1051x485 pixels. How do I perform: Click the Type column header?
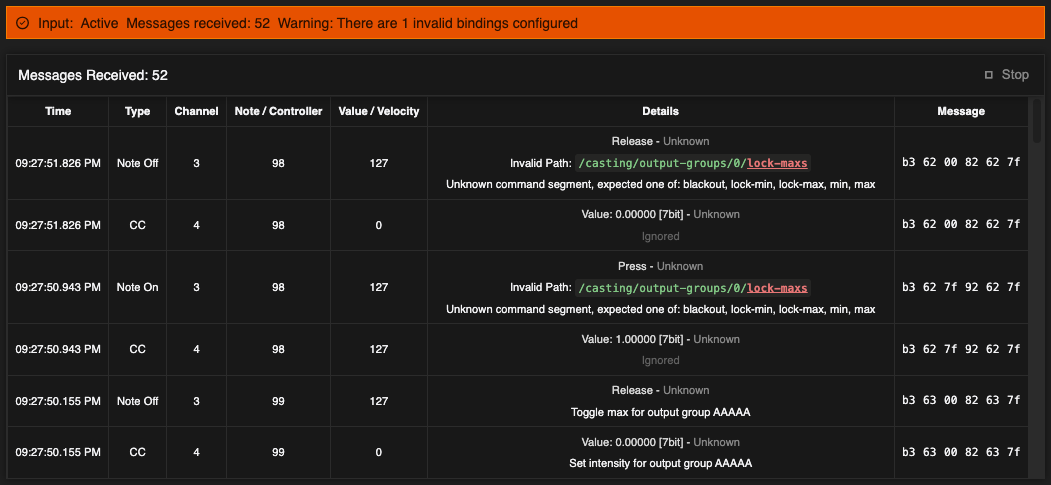click(x=137, y=111)
